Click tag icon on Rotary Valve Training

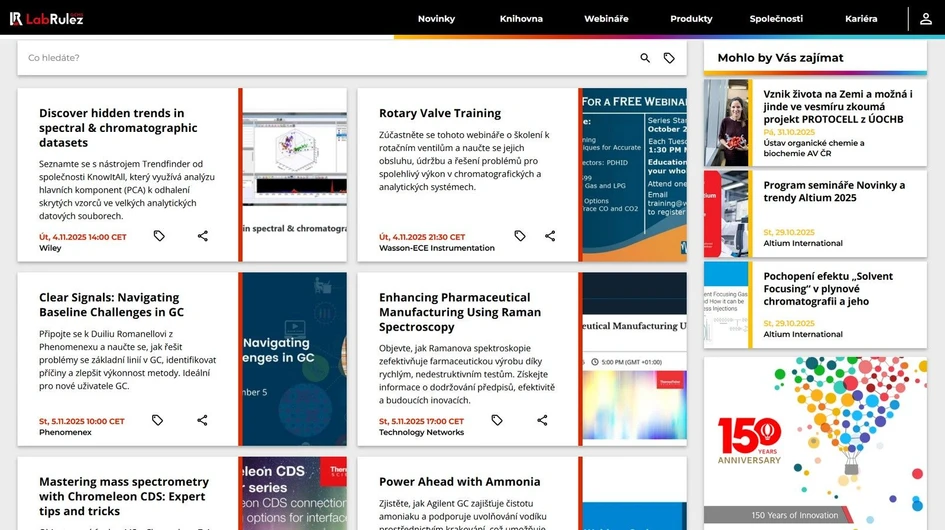520,236
